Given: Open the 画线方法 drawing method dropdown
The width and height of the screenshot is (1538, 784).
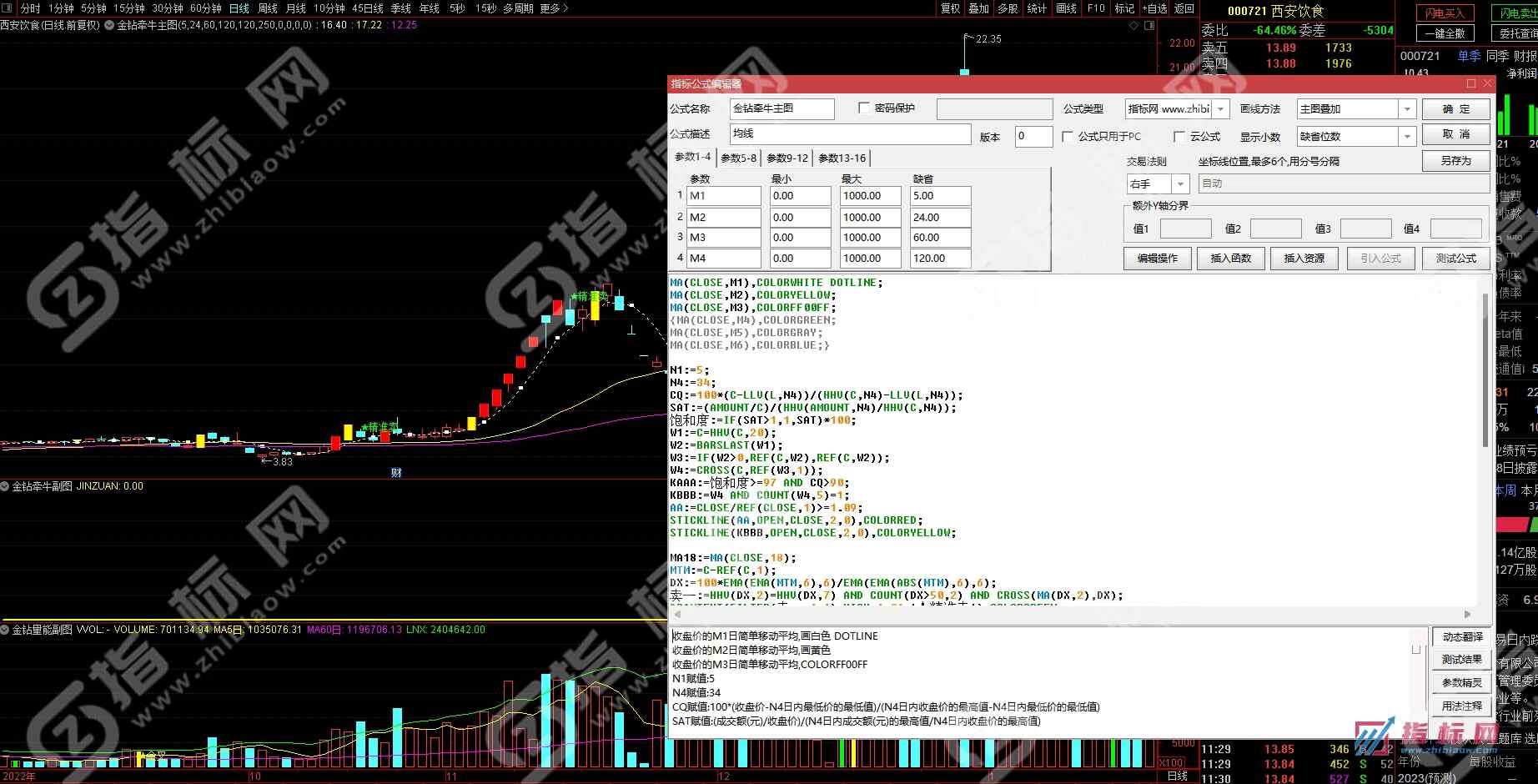Looking at the screenshot, I should (1405, 108).
